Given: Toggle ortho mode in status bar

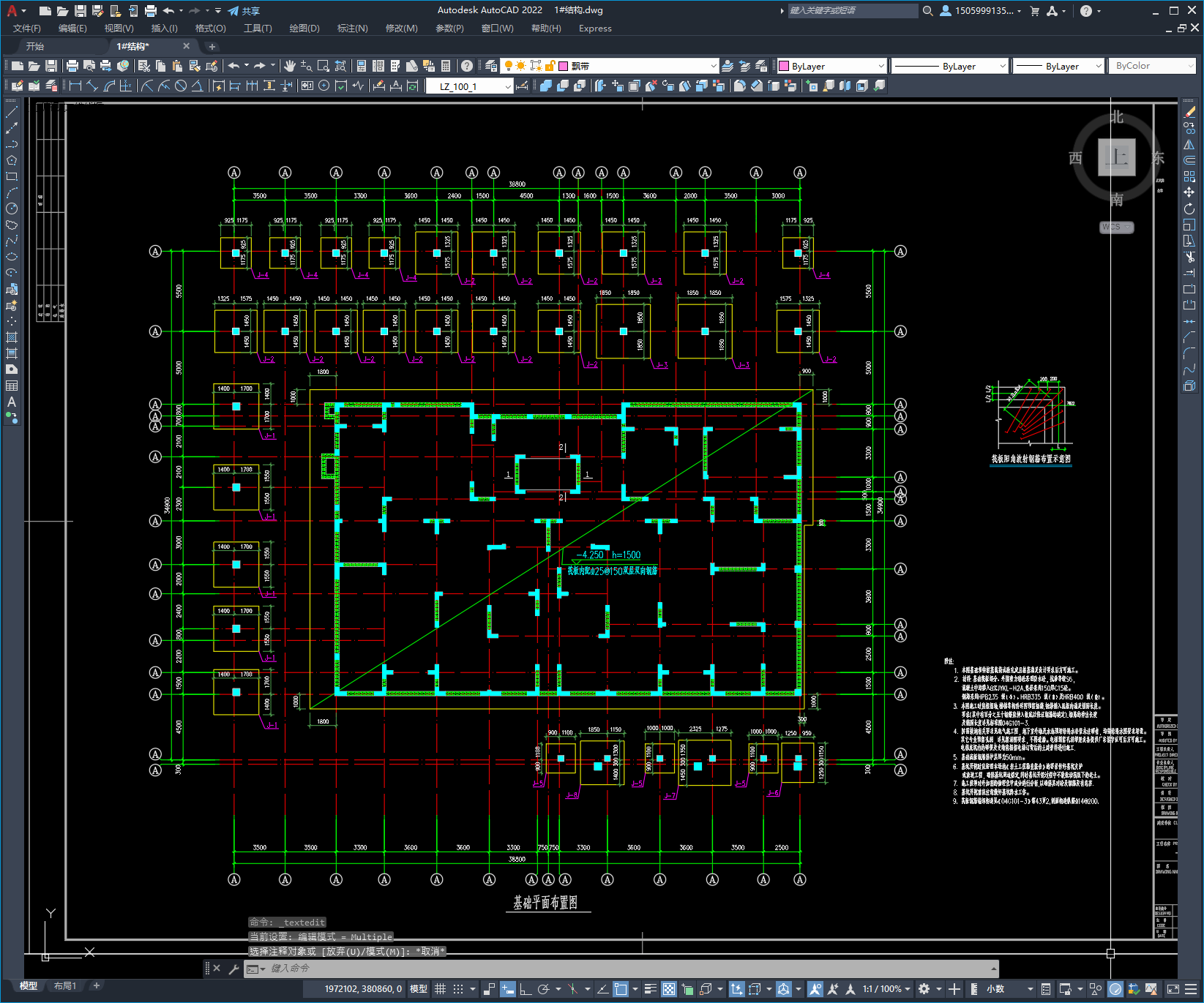Looking at the screenshot, I should [526, 989].
